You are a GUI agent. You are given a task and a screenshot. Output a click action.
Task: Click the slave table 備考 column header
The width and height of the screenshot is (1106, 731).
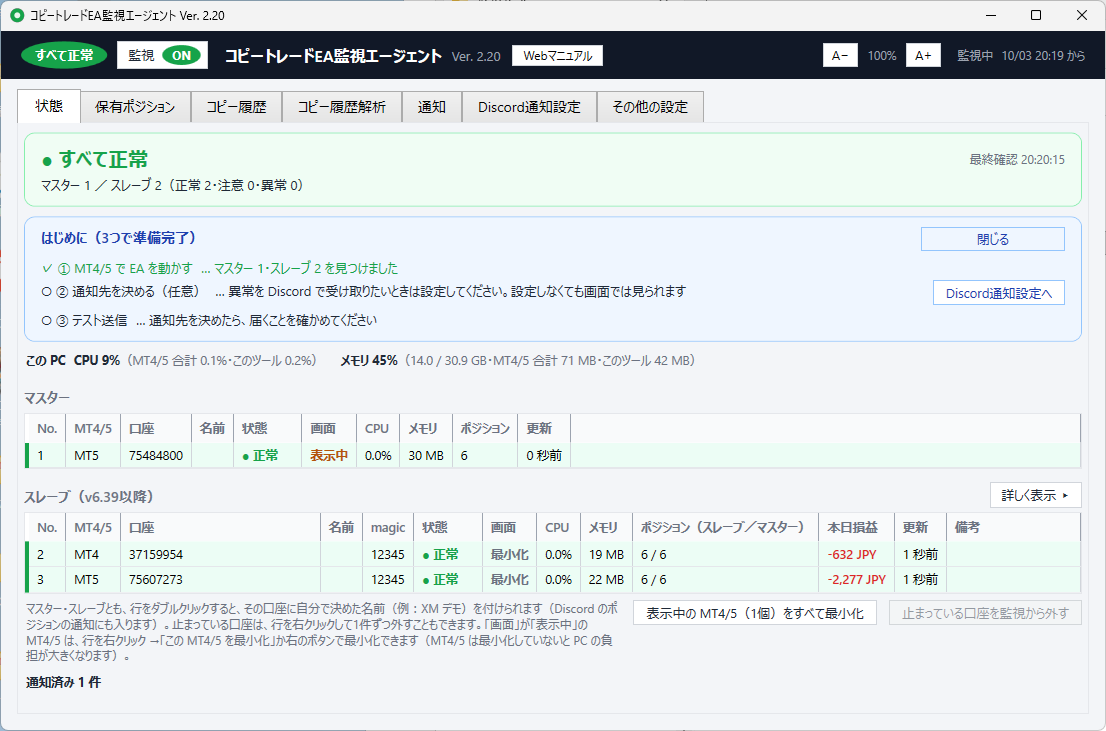(x=1014, y=527)
